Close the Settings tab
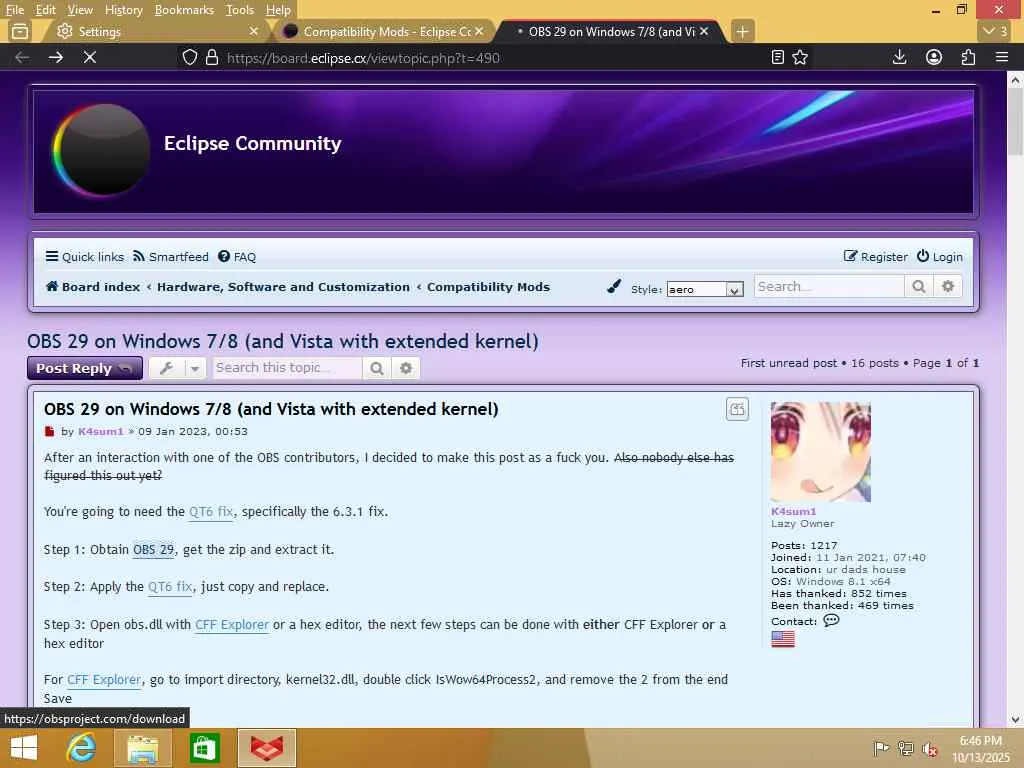Image resolution: width=1024 pixels, height=768 pixels. click(x=253, y=31)
